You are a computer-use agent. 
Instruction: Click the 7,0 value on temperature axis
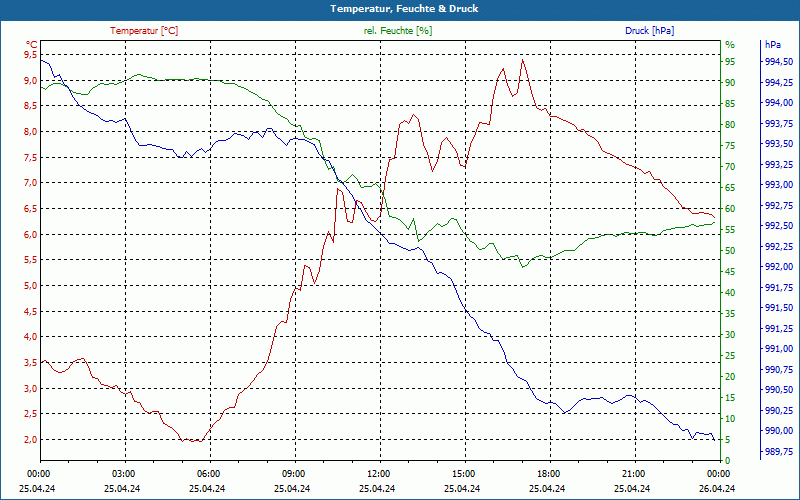(31, 183)
